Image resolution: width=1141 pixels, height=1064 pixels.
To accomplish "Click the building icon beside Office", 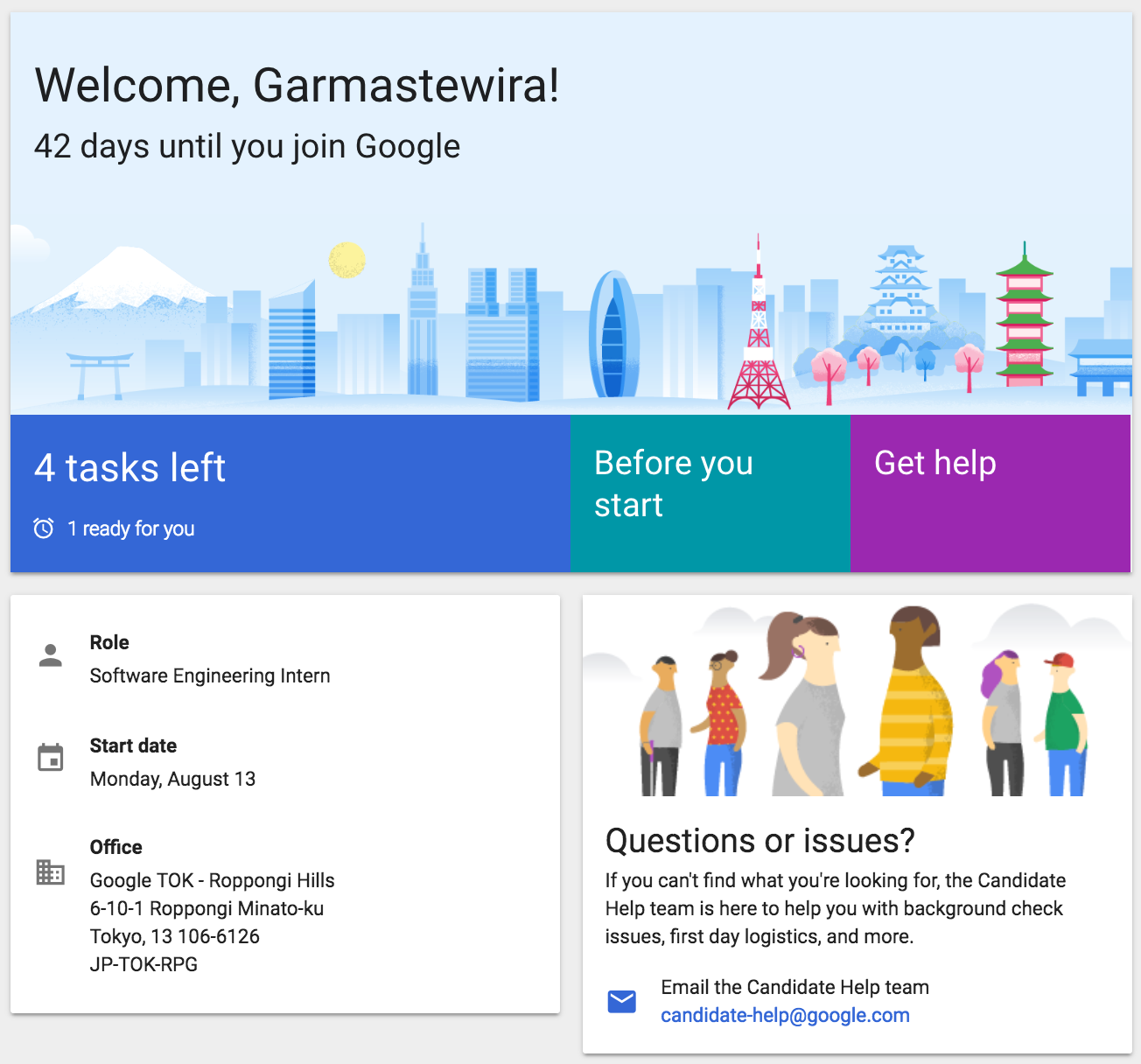I will [51, 871].
